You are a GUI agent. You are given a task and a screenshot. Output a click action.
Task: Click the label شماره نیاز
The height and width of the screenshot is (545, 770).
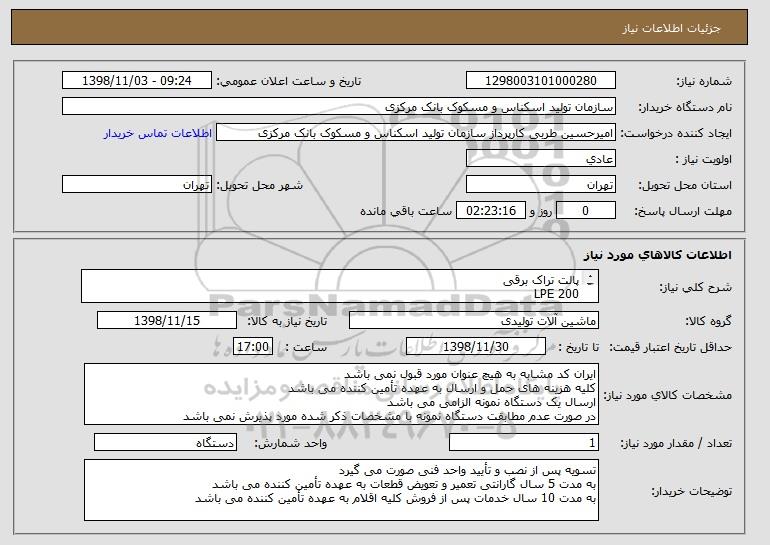pyautogui.click(x=704, y=82)
